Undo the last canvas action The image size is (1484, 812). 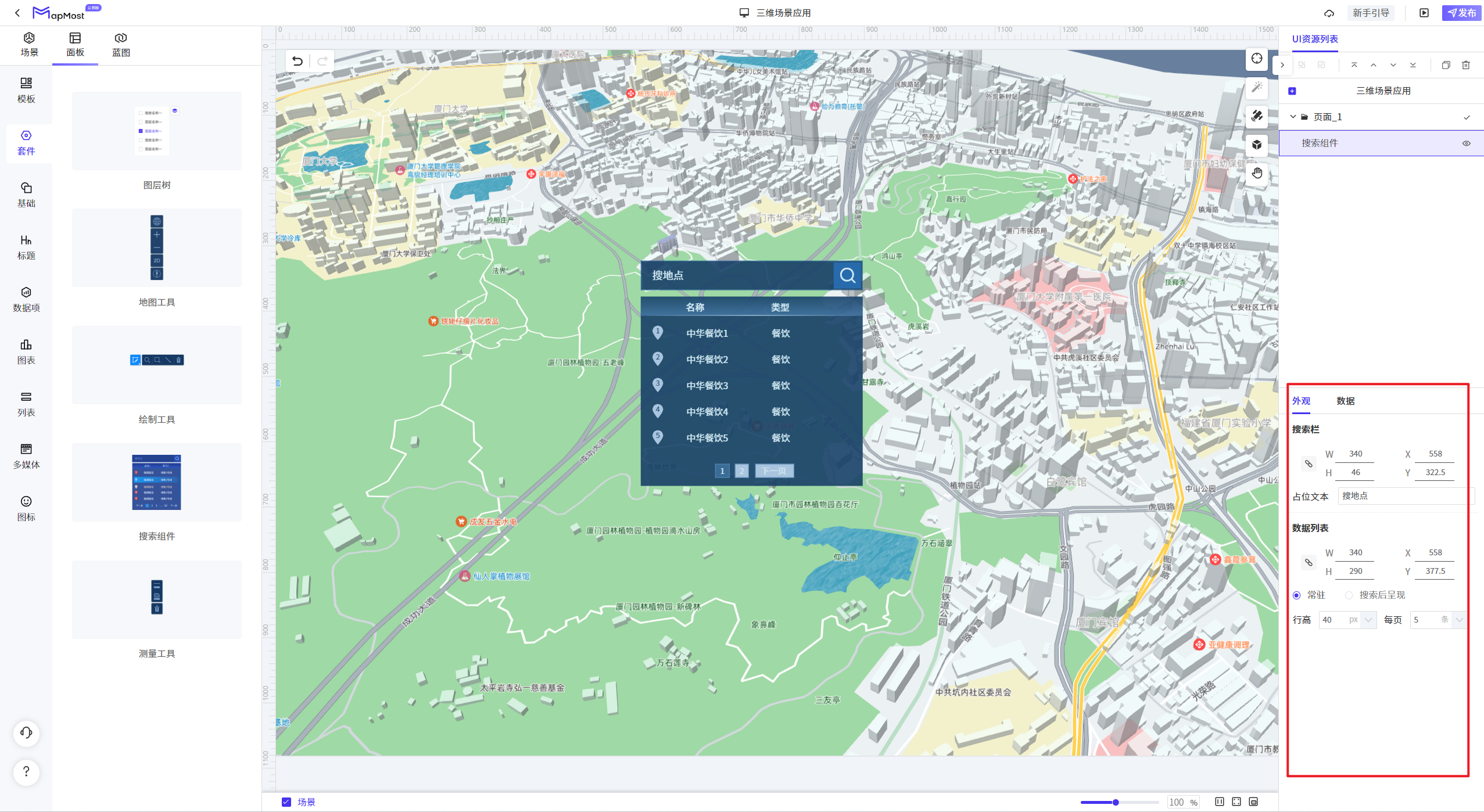297,61
